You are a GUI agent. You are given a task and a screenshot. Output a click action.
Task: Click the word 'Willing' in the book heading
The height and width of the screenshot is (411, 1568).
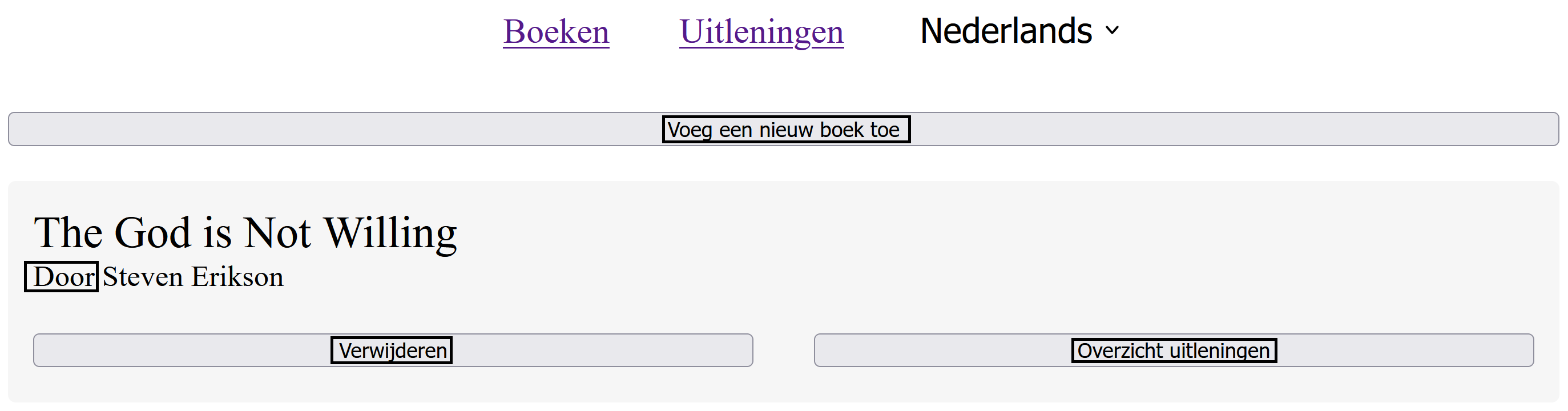click(390, 232)
